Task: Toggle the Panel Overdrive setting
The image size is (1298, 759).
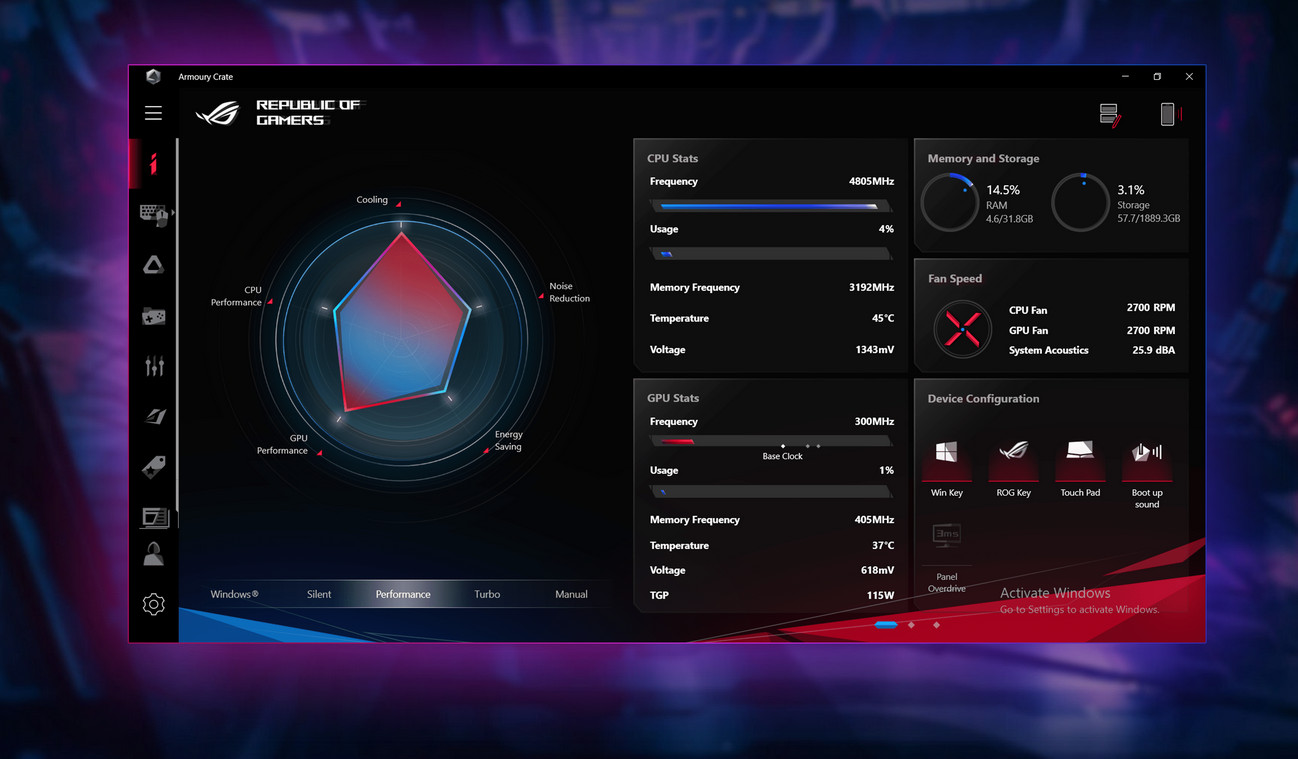Action: tap(946, 558)
